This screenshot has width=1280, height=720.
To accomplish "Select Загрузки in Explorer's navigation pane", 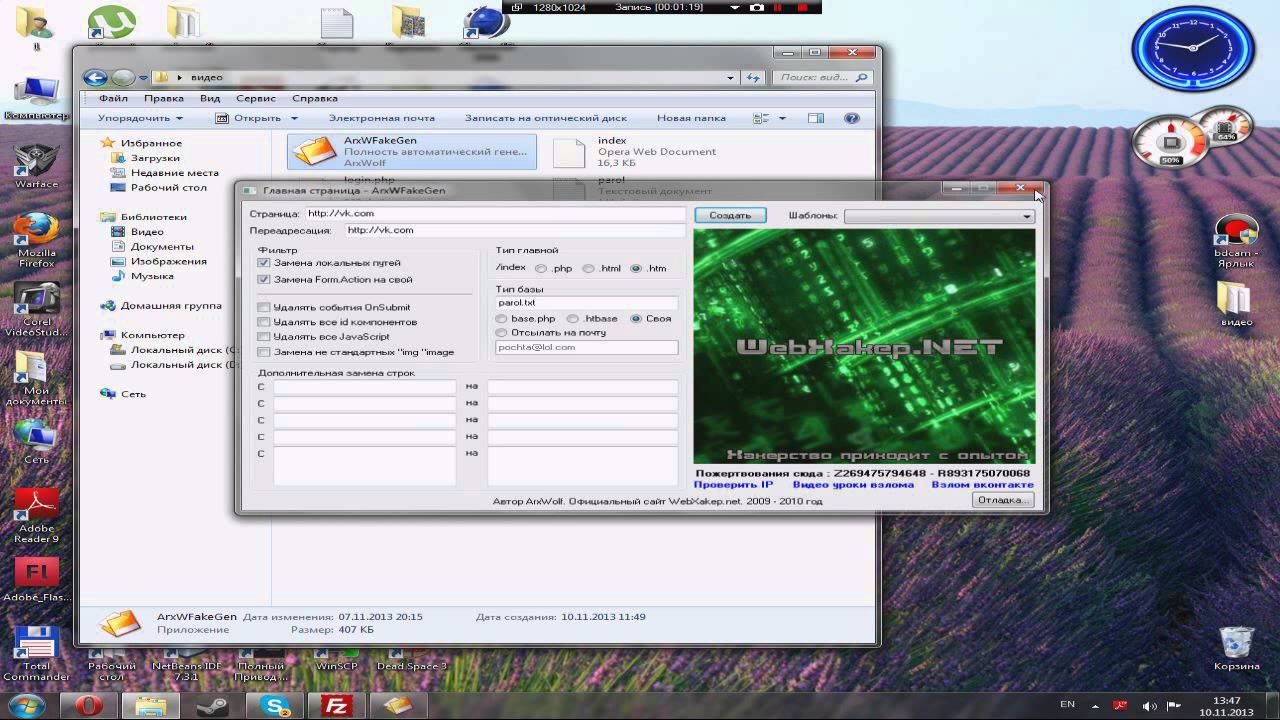I will (x=155, y=158).
